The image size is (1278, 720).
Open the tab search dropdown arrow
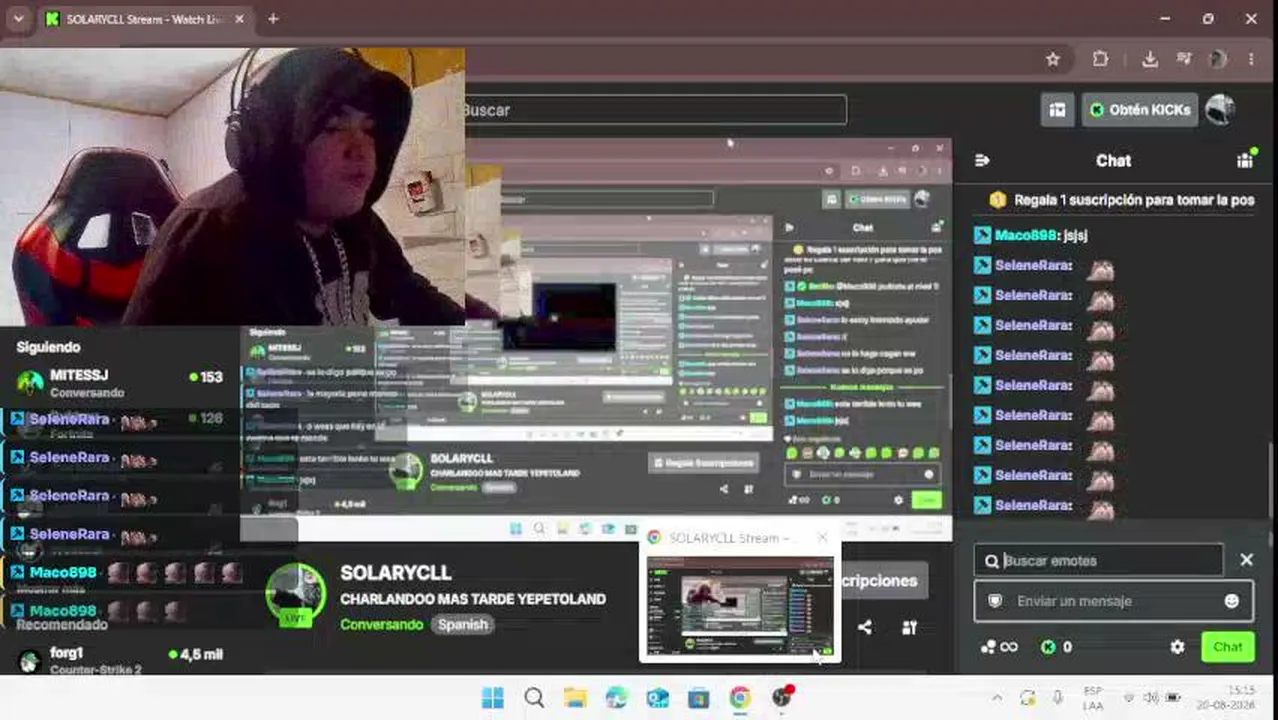point(18,19)
